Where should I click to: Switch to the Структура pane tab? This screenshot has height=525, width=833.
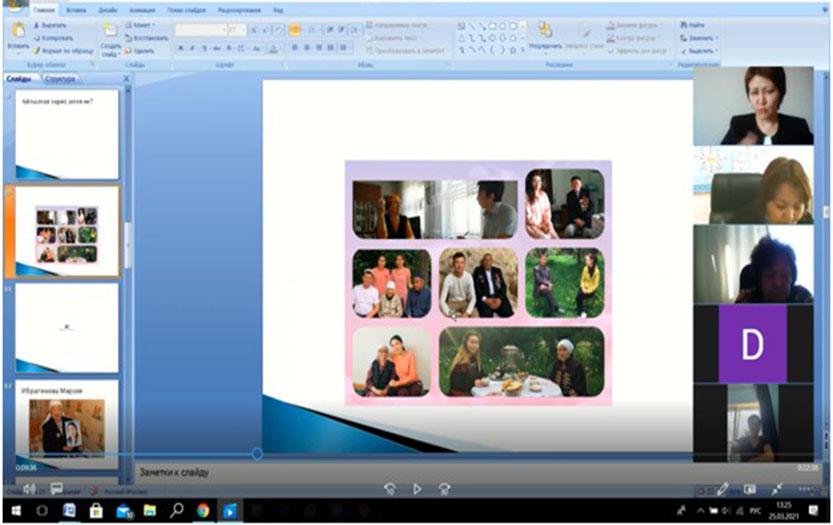point(60,79)
